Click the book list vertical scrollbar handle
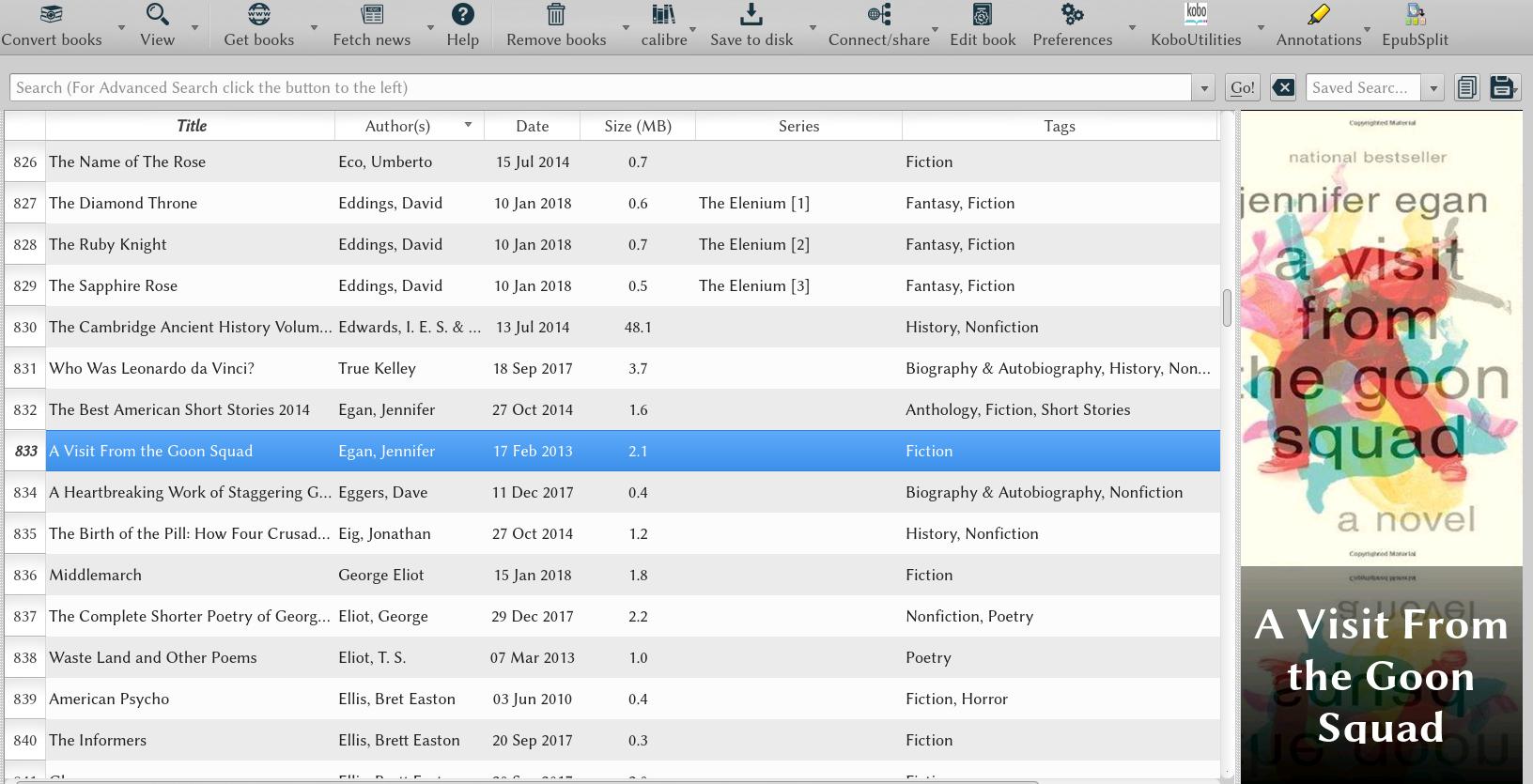The height and width of the screenshot is (784, 1533). [x=1227, y=308]
